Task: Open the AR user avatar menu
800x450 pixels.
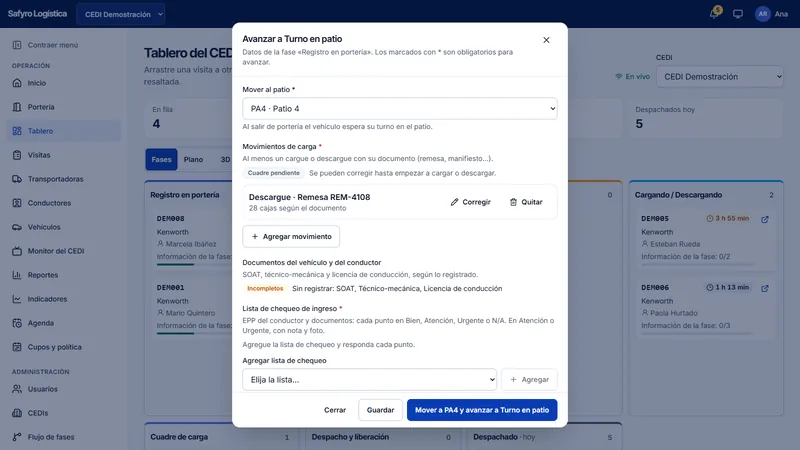Action: click(x=762, y=14)
